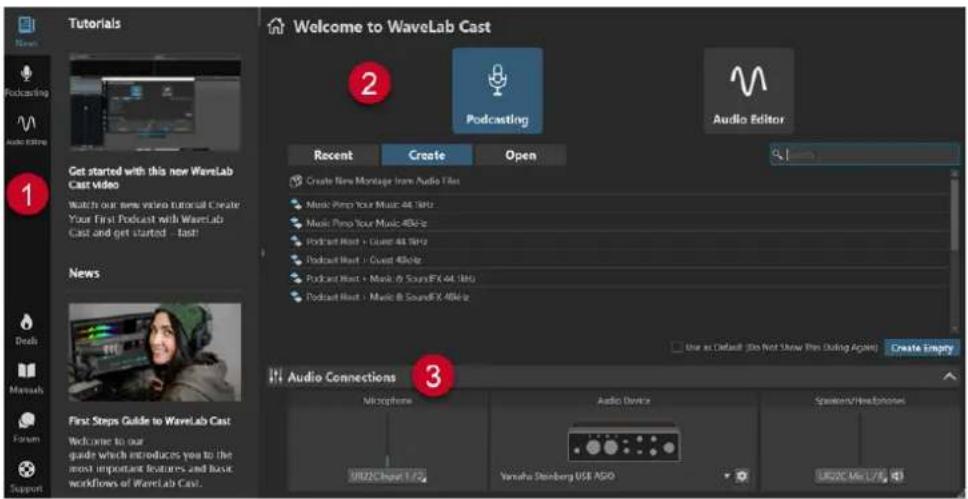
Task: Click the speaker test icon beside output
Action: [x=897, y=476]
